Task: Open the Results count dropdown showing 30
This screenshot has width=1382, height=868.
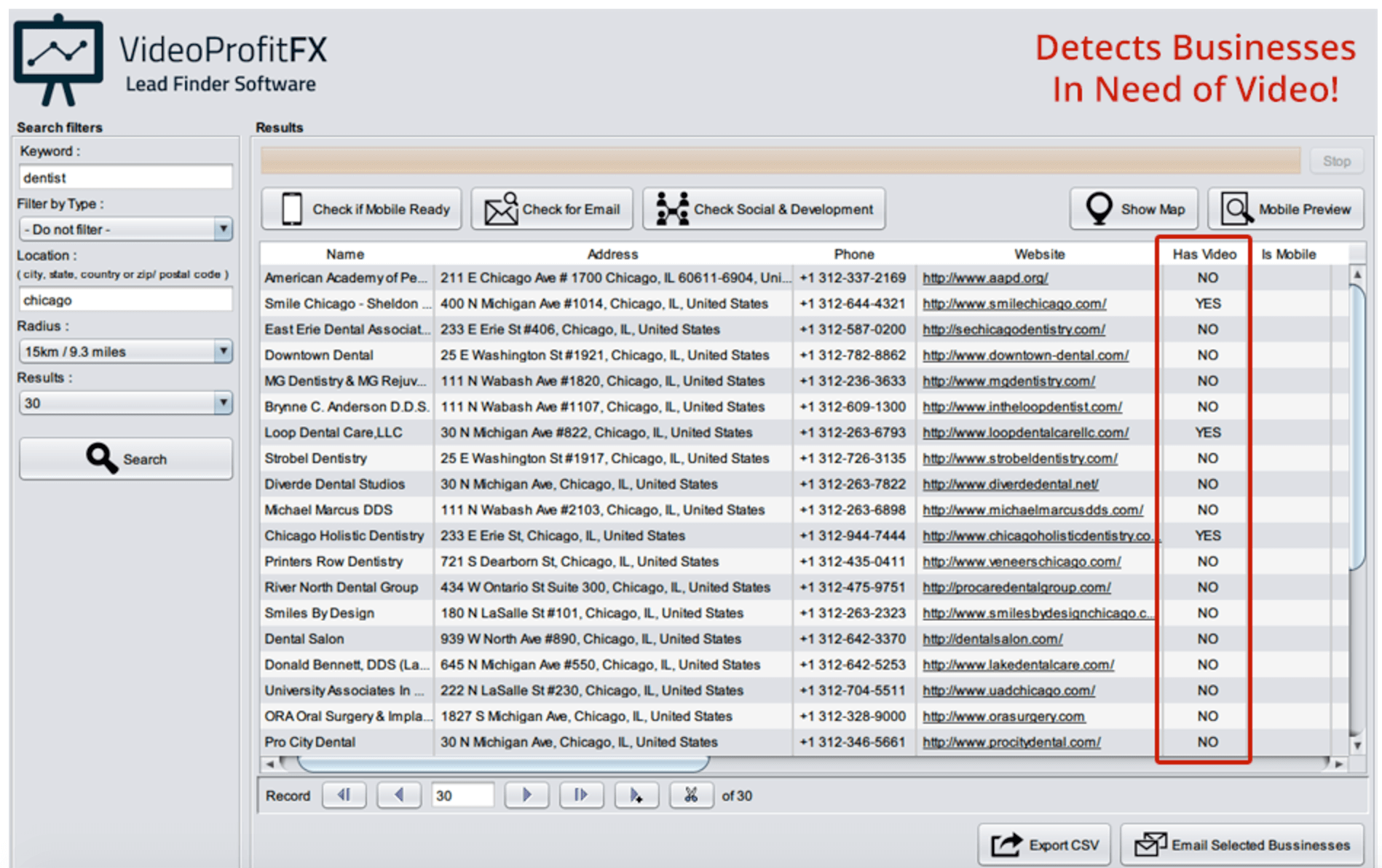Action: click(126, 403)
